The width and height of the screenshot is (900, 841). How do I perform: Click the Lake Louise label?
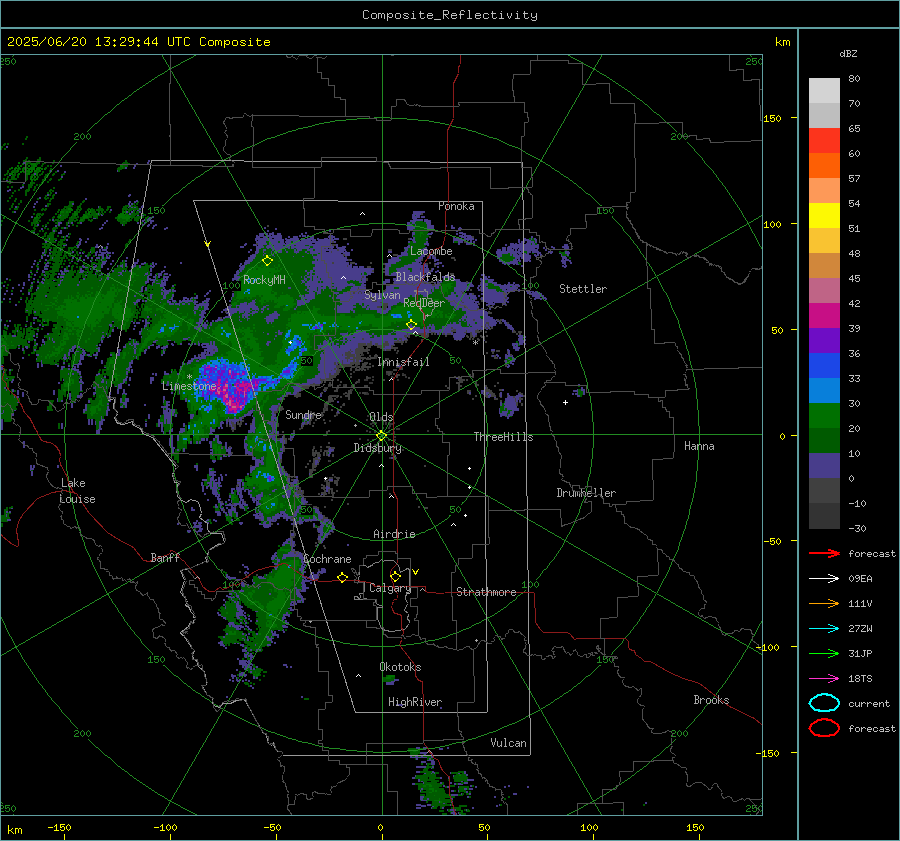click(77, 491)
